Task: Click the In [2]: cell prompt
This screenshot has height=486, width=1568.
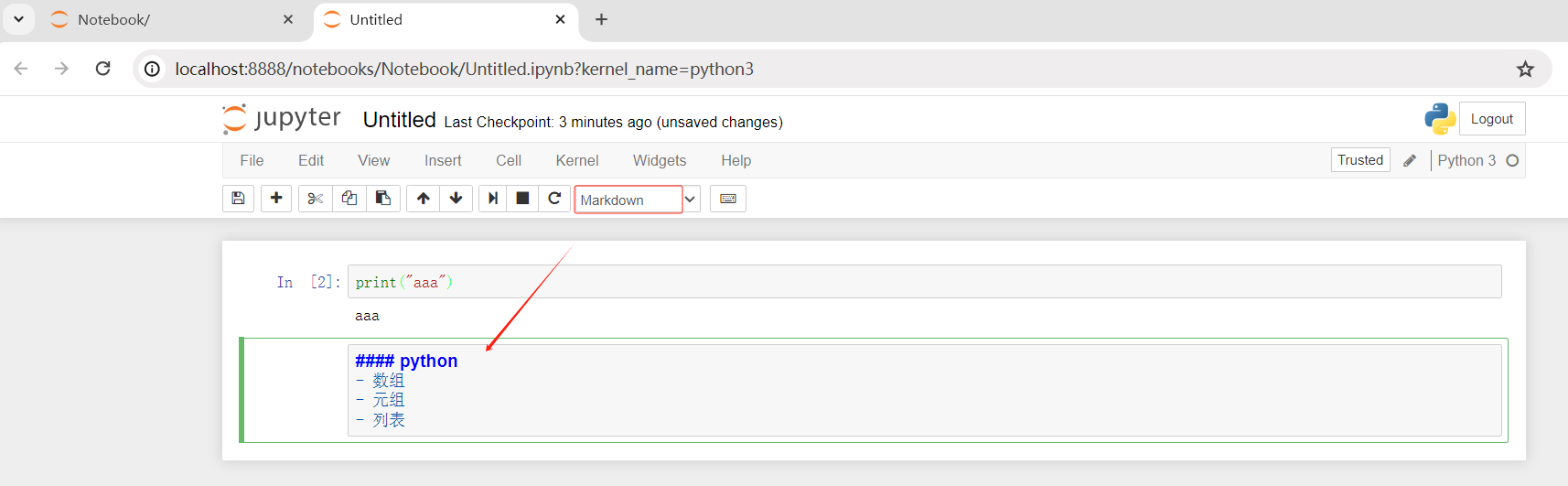Action: (308, 282)
